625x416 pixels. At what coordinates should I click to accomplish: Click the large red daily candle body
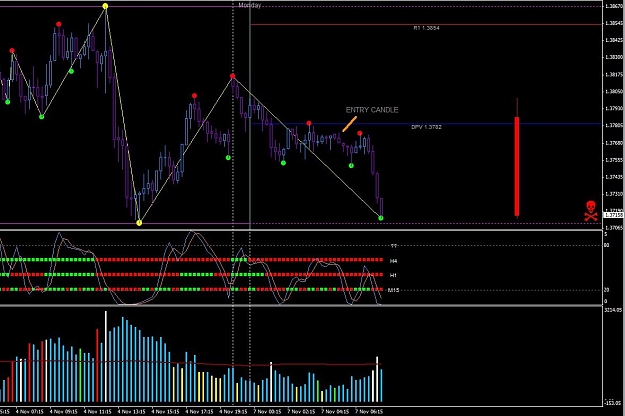coord(517,166)
